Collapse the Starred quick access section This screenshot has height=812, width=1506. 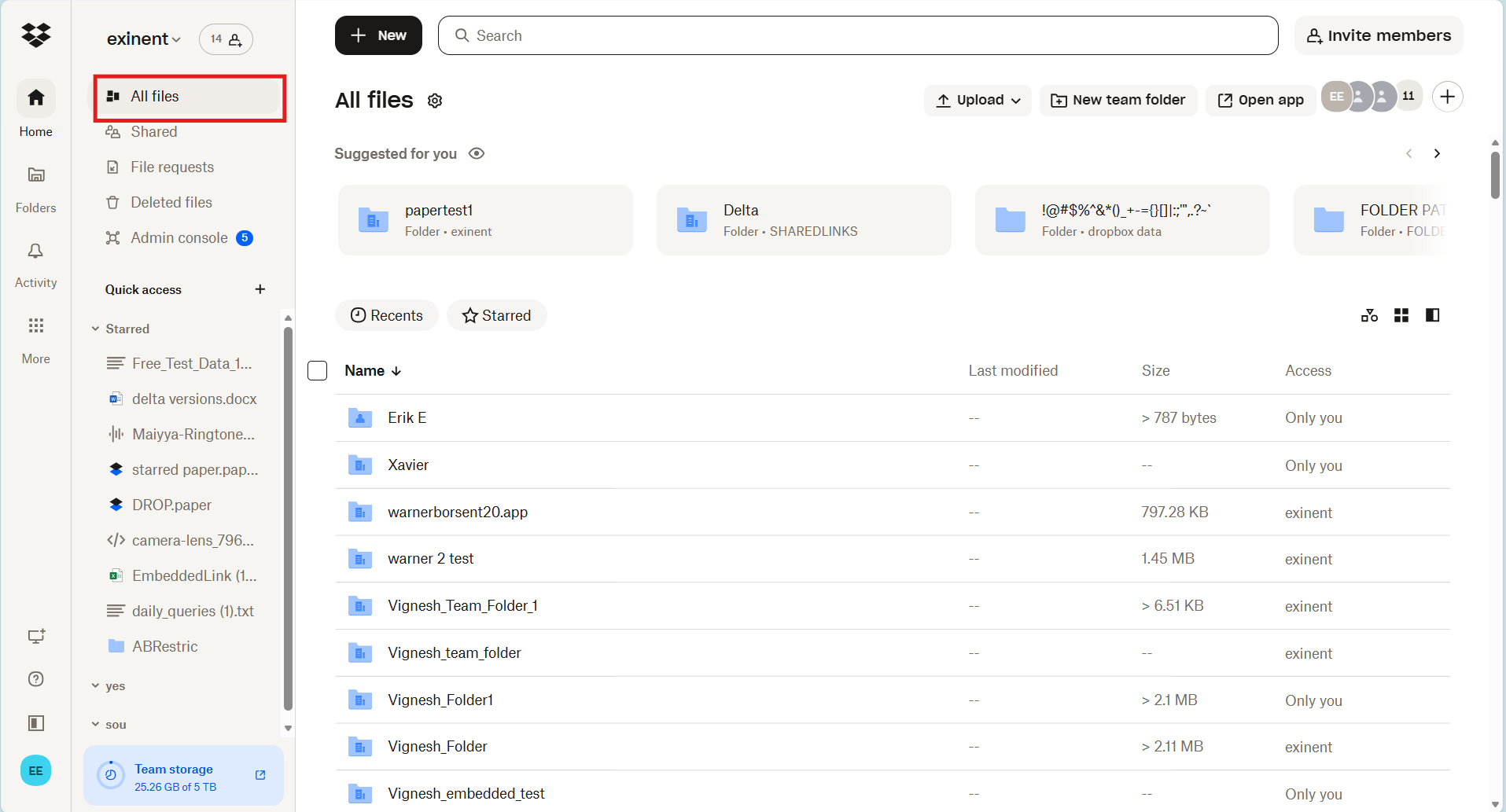95,329
